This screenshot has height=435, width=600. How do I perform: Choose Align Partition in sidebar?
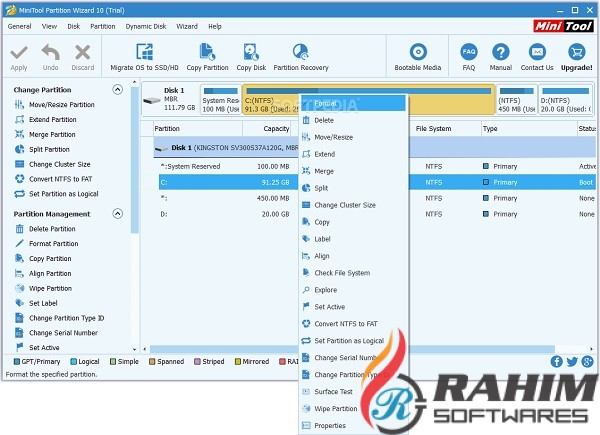(43, 274)
